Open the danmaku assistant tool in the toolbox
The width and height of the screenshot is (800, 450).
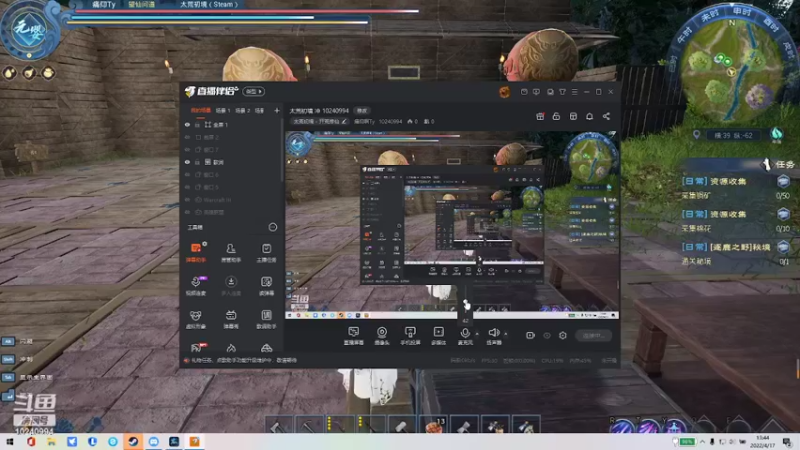196,252
